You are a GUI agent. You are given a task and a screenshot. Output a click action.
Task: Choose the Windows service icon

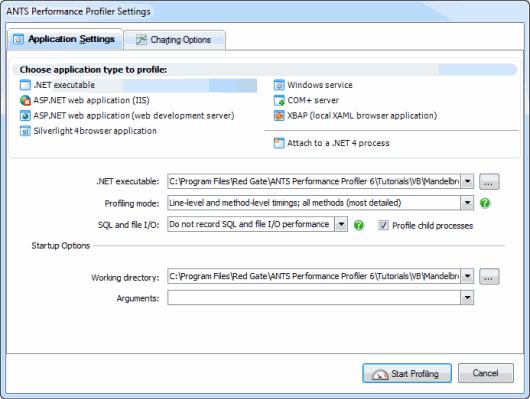coord(279,85)
